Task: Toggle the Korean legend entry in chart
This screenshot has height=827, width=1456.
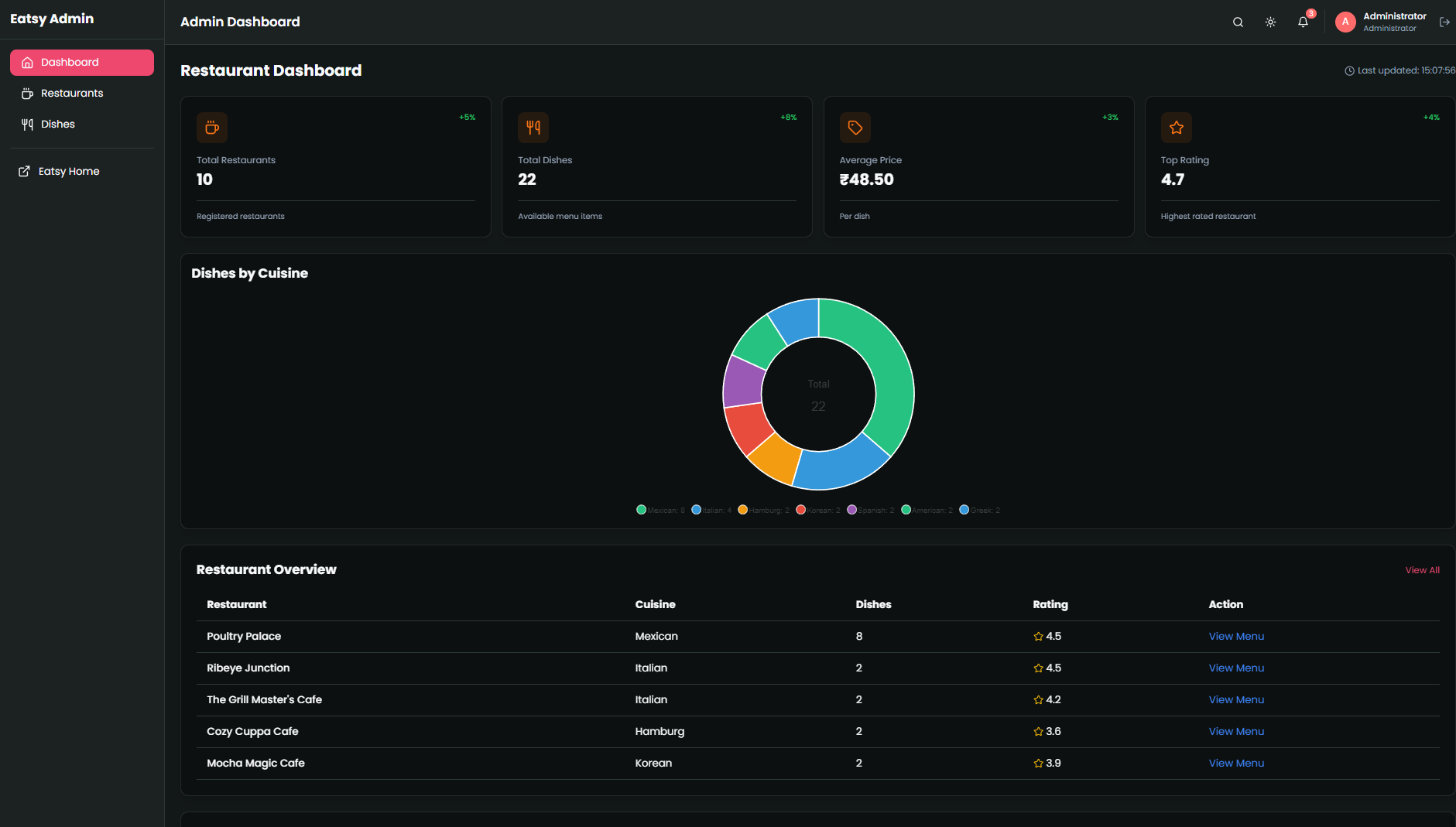Action: click(x=818, y=511)
